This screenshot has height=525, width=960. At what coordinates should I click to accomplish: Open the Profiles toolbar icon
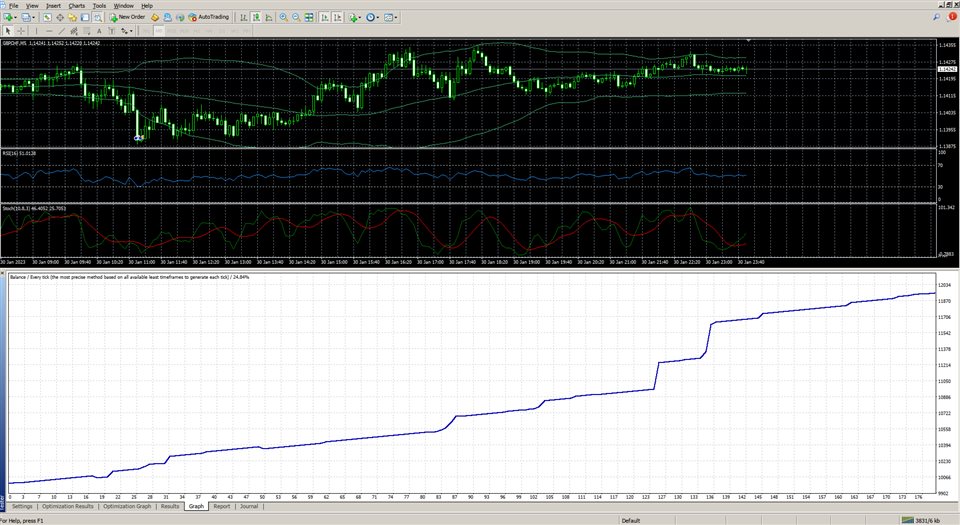coord(26,17)
